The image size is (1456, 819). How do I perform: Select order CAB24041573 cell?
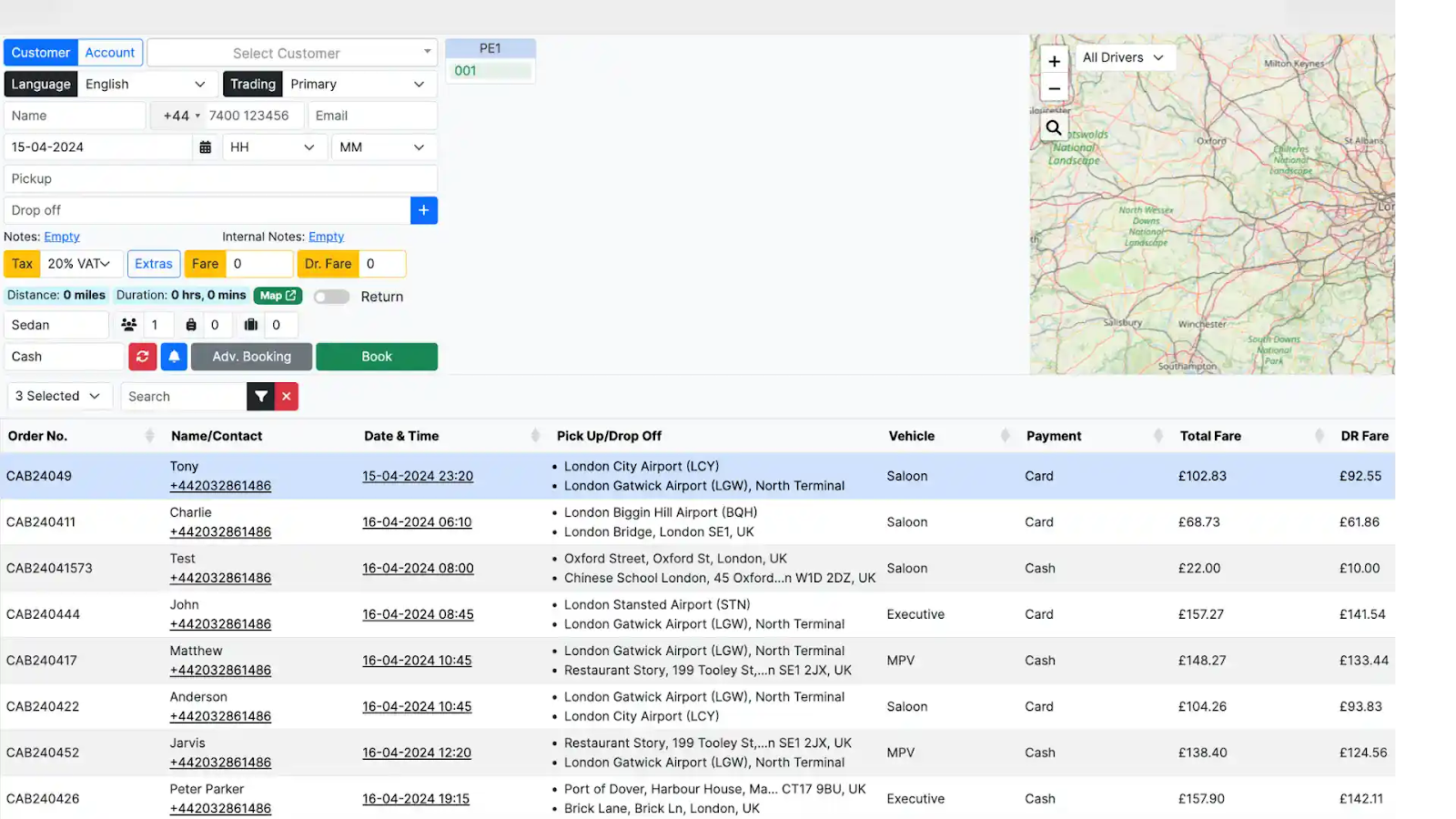click(x=49, y=568)
